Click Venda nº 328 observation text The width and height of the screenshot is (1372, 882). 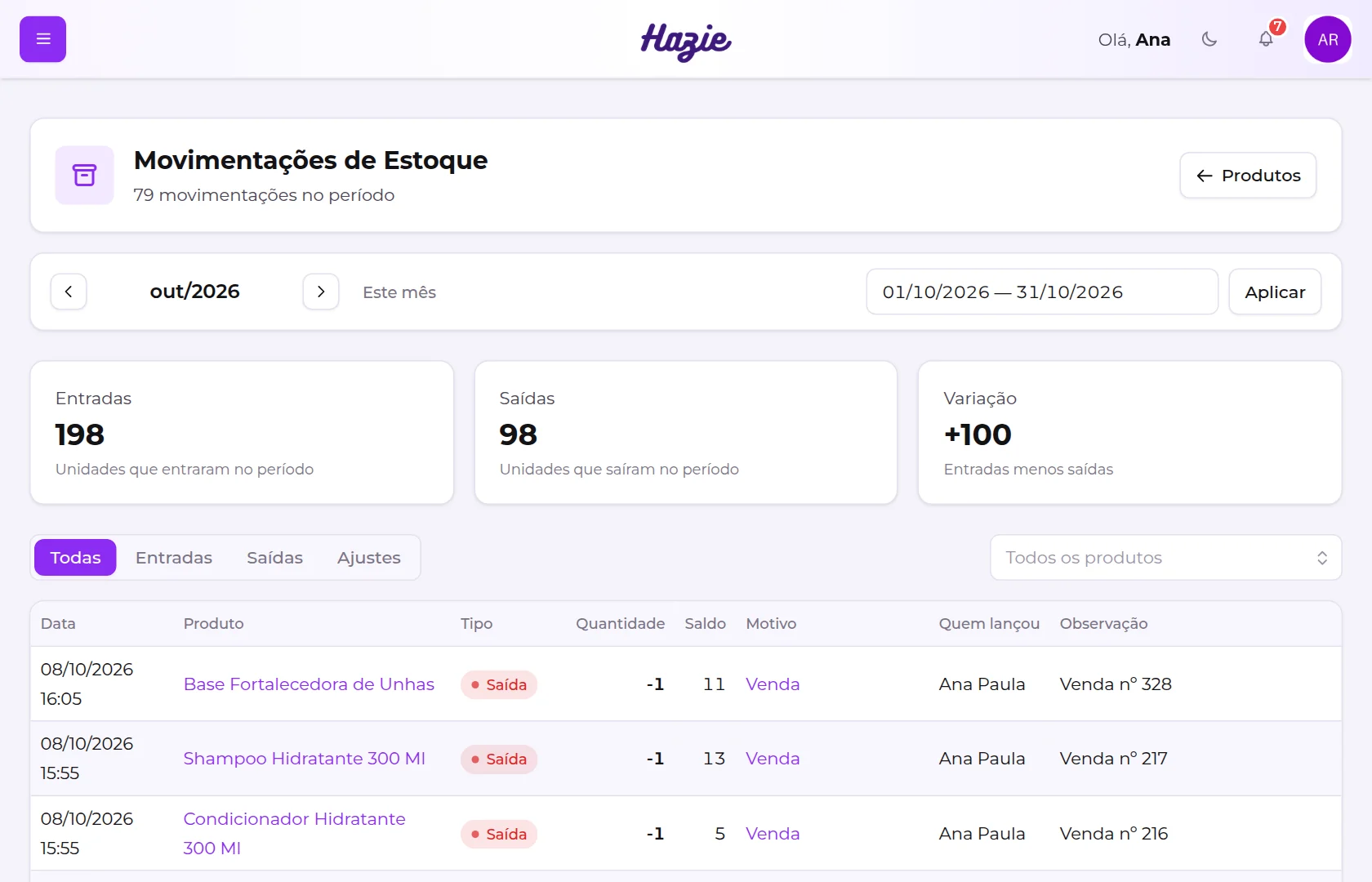pyautogui.click(x=1116, y=684)
